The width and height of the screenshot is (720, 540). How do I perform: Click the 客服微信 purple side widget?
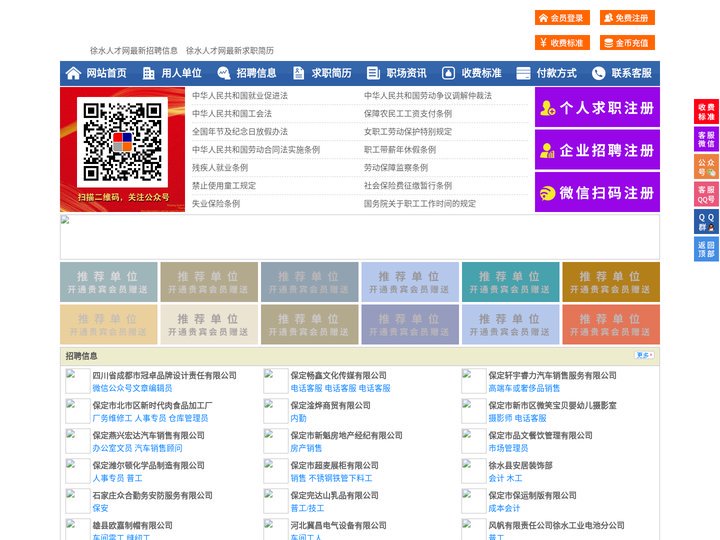pos(706,139)
